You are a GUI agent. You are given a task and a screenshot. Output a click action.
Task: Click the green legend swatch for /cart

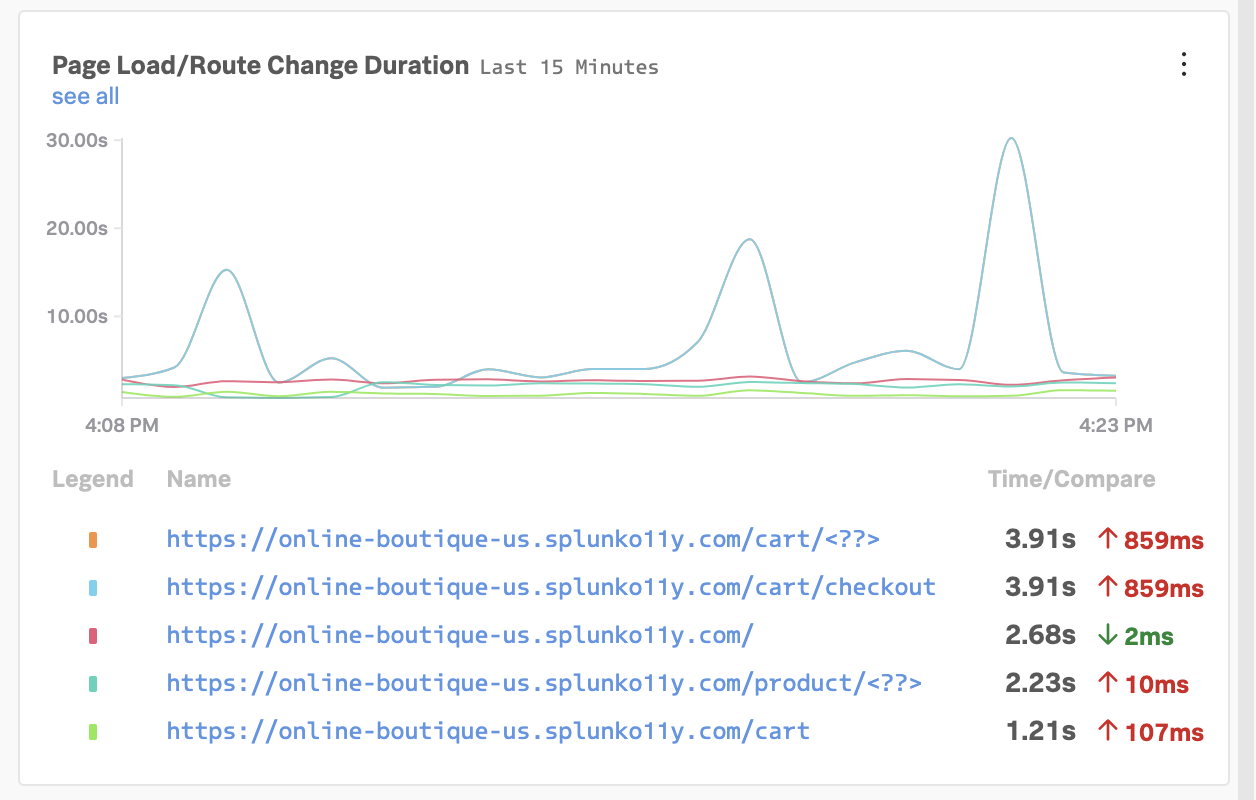click(93, 732)
